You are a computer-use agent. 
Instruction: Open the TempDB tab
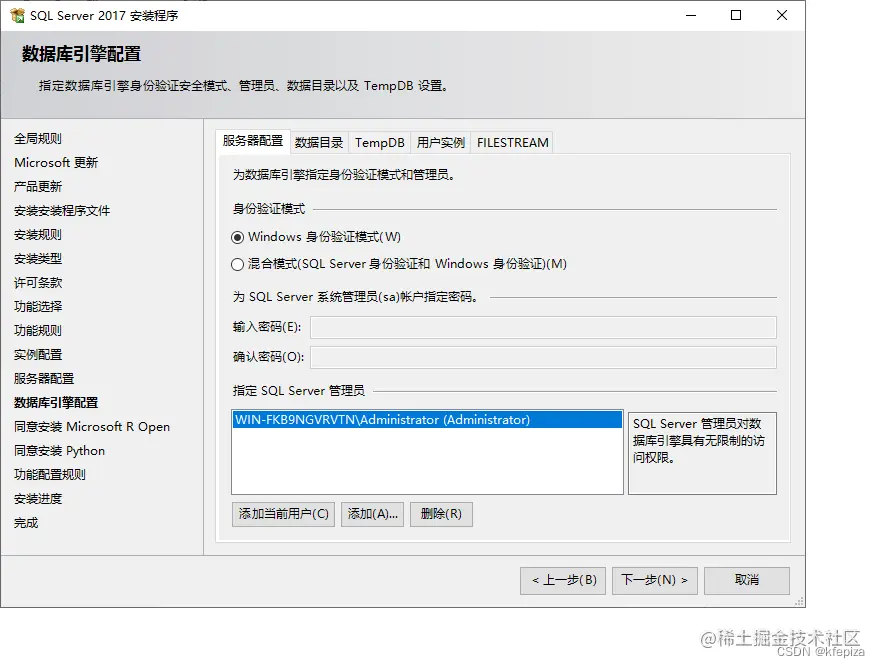coord(380,142)
